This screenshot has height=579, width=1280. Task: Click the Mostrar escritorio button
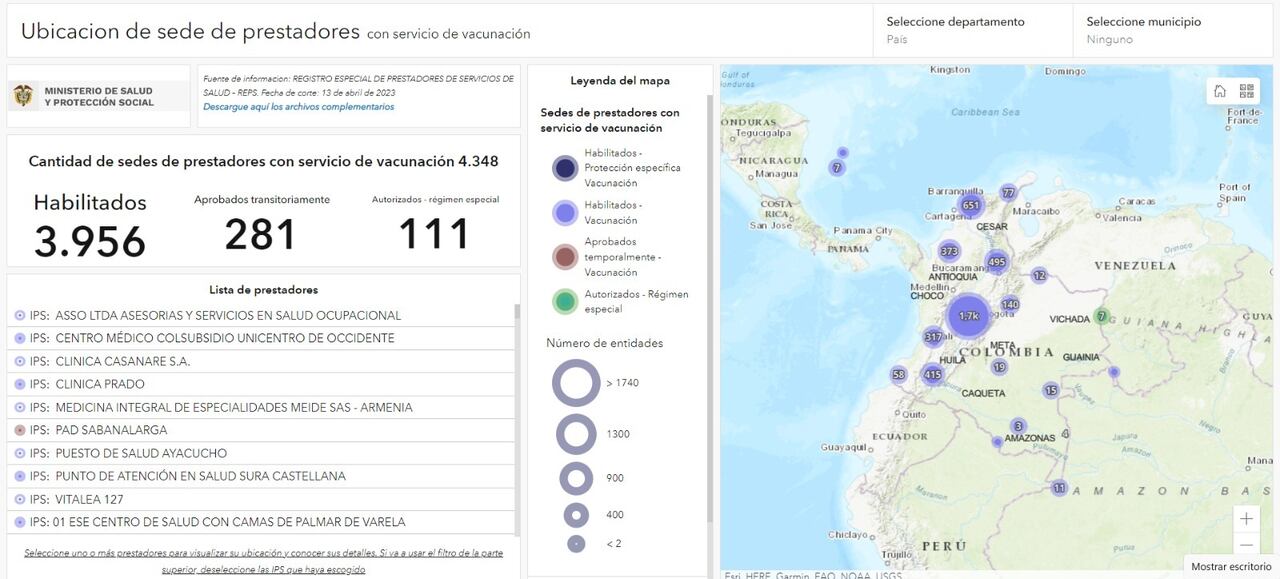tap(1230, 566)
